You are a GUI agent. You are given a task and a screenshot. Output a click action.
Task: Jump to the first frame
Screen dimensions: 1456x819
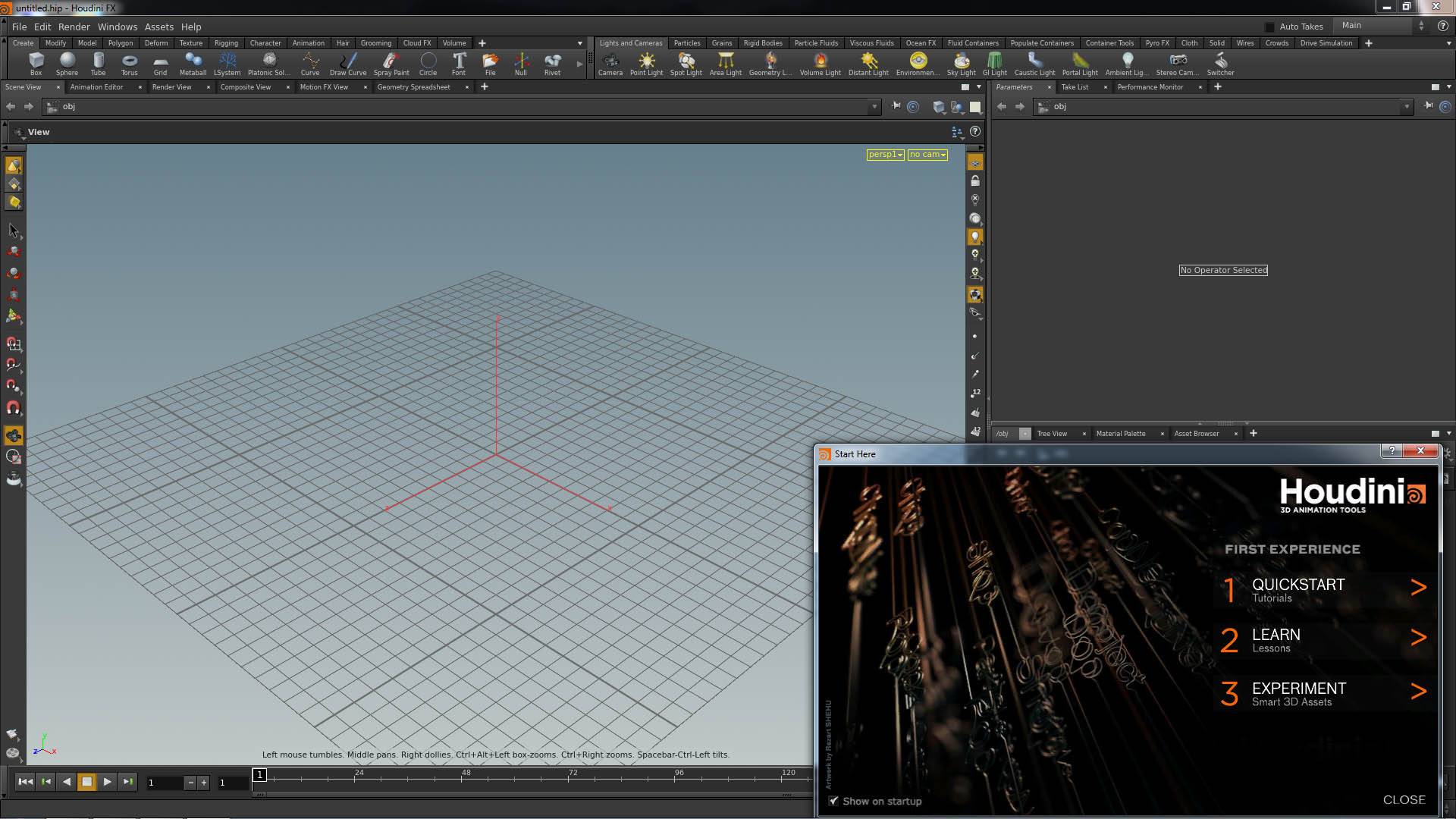(25, 782)
